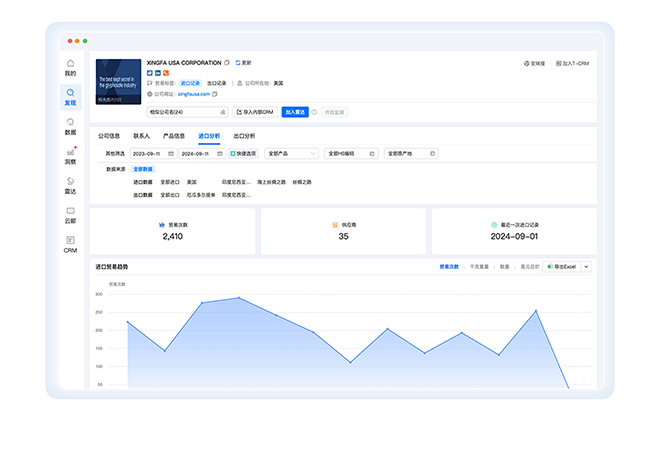Screen dimensions: 660x450
Task: Open the 全部原产地 selector
Action: point(411,154)
